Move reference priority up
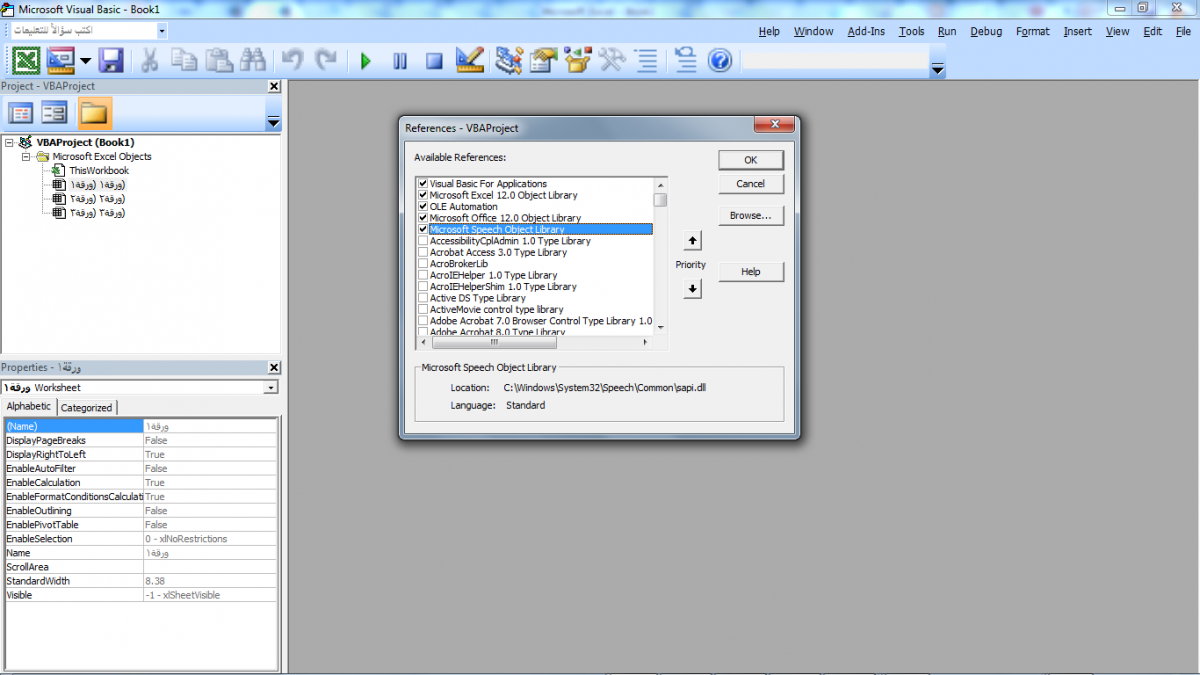 [693, 240]
